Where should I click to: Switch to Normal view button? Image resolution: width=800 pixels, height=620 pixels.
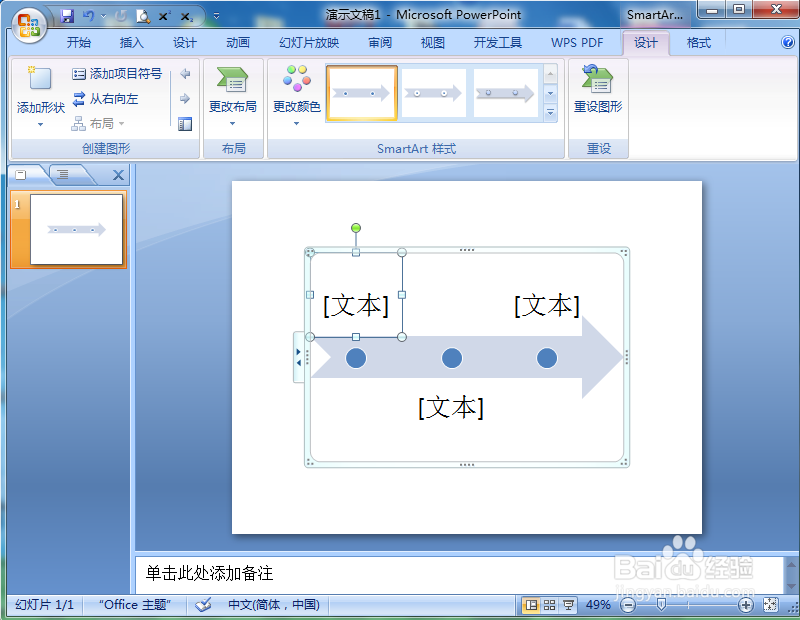tap(531, 605)
